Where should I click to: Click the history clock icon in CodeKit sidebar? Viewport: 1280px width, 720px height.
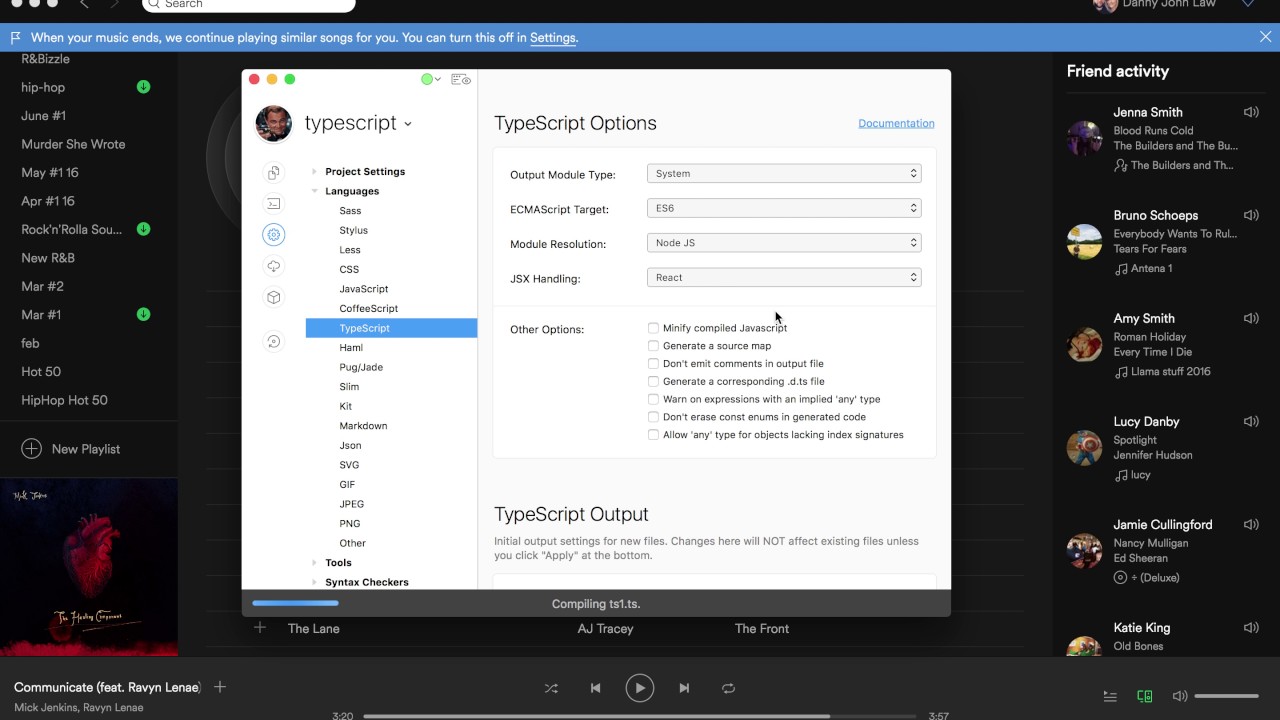273,342
